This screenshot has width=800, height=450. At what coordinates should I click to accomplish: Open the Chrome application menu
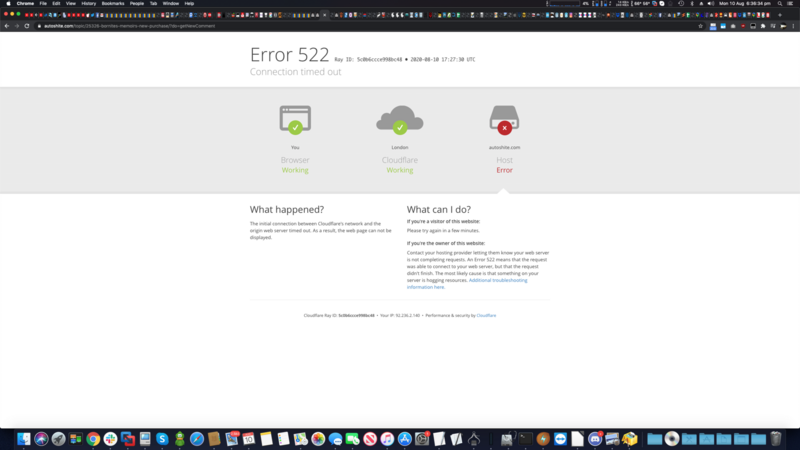point(25,4)
